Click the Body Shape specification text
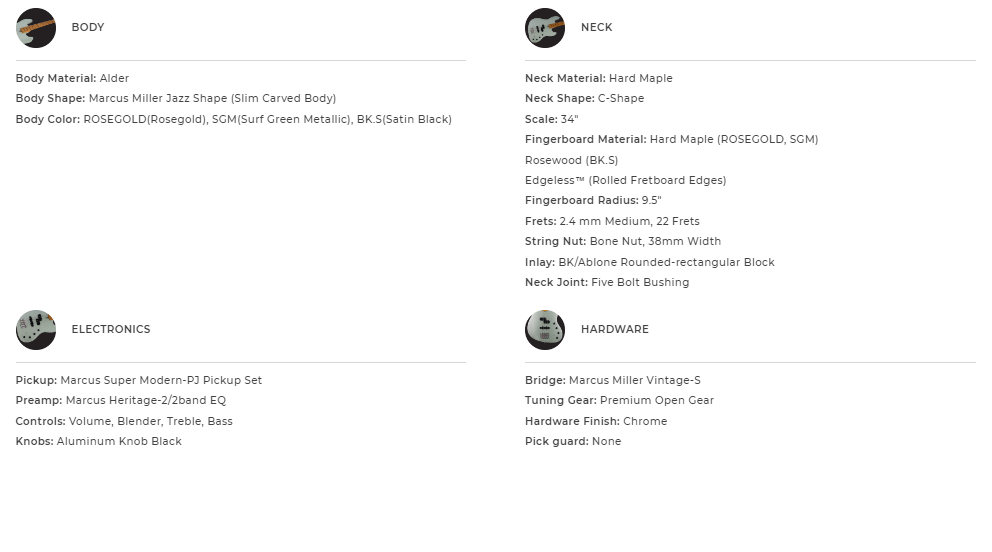 [x=176, y=99]
